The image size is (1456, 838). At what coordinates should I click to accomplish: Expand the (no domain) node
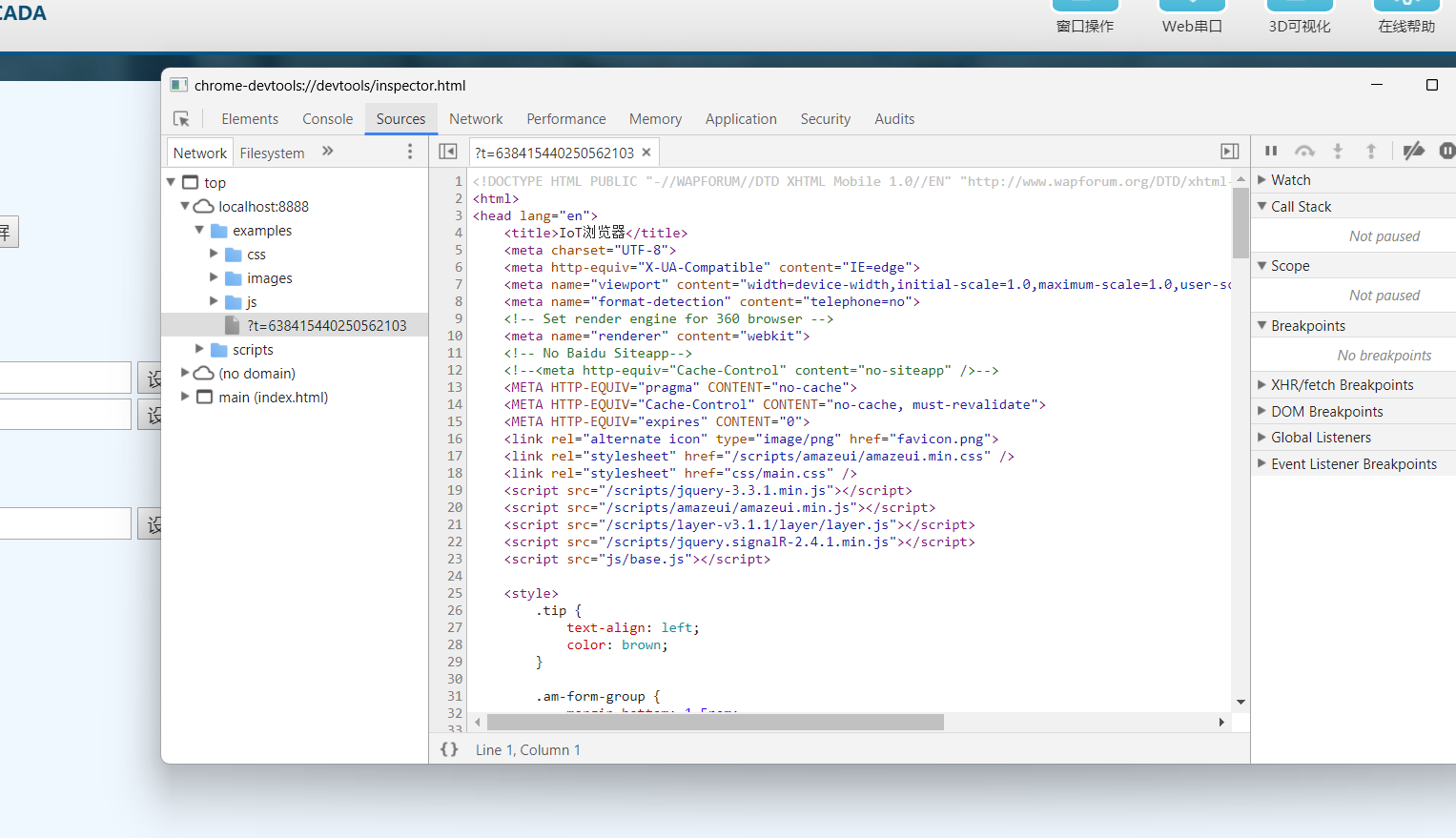[185, 373]
